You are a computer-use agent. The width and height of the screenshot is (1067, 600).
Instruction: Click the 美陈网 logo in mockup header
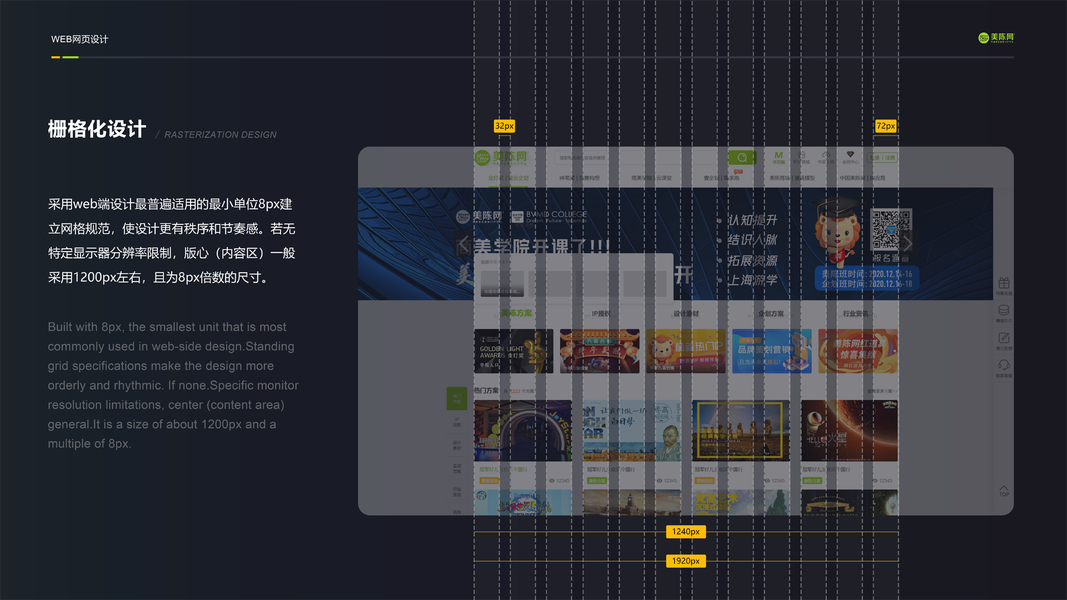[x=501, y=158]
